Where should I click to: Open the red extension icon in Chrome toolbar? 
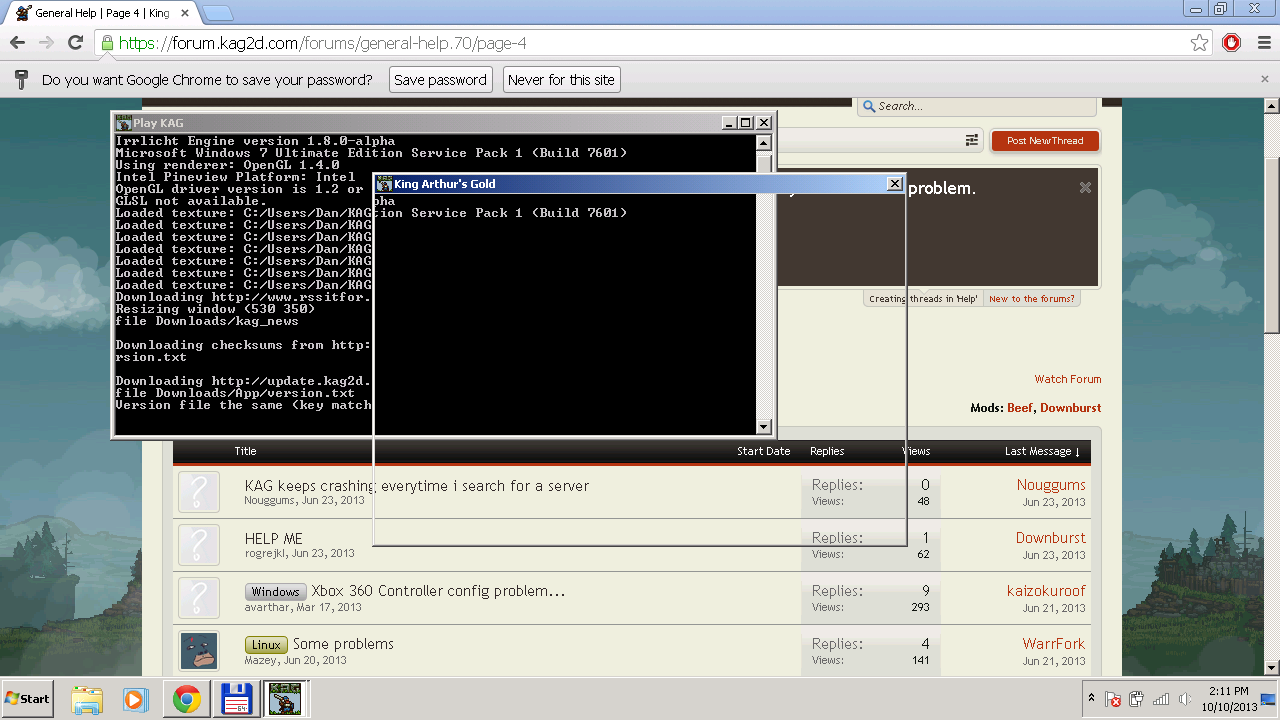pos(1232,43)
